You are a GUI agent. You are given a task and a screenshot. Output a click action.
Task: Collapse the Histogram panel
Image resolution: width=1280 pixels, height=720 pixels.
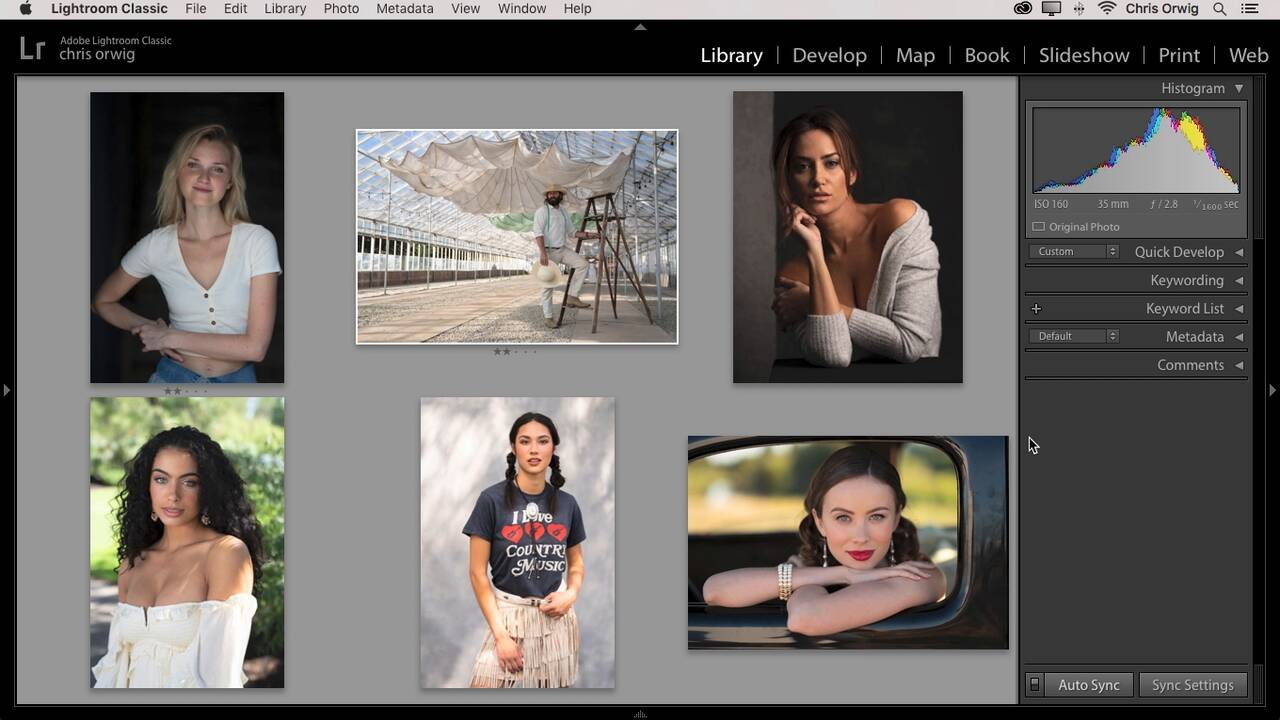coord(1239,88)
